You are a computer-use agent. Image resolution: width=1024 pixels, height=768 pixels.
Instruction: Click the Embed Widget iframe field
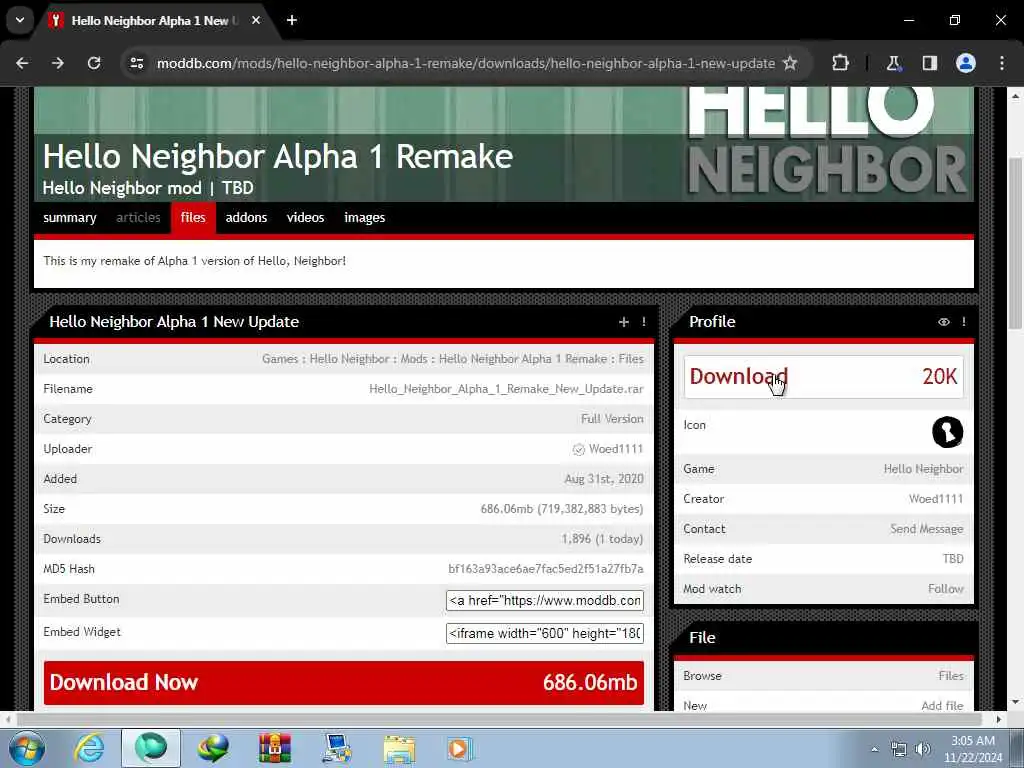tap(545, 633)
